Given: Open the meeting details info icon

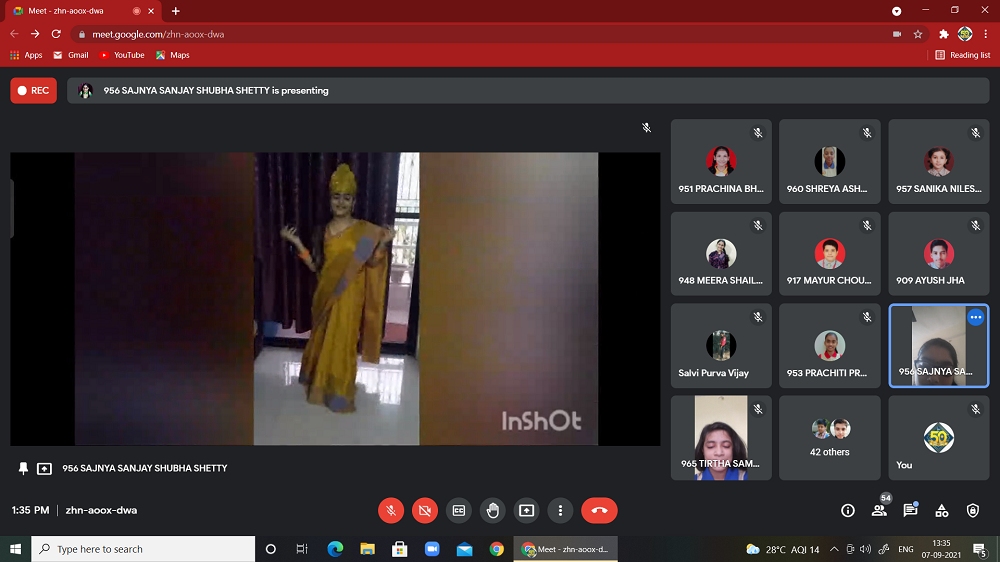Looking at the screenshot, I should pyautogui.click(x=848, y=510).
